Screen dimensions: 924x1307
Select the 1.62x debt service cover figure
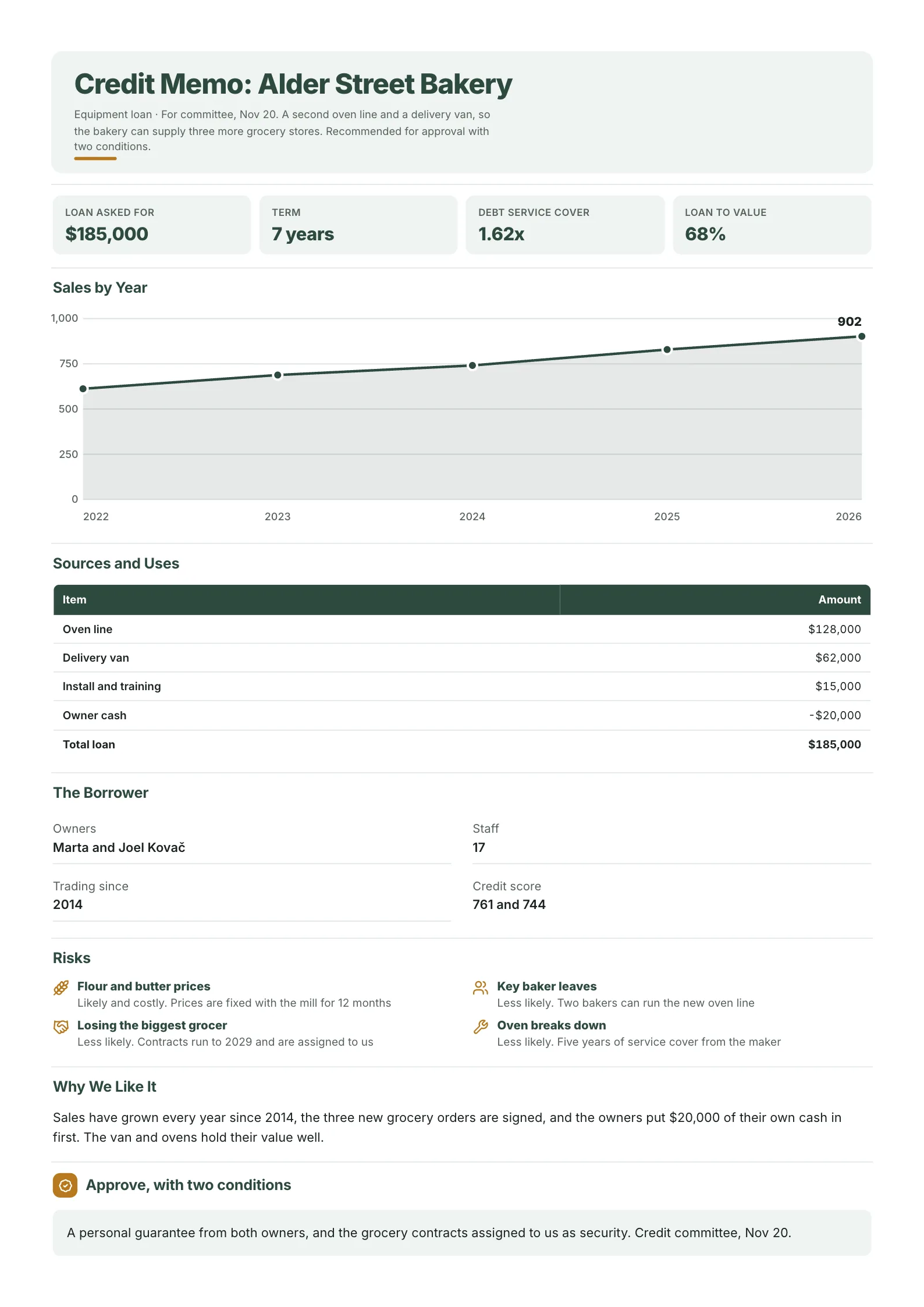(501, 234)
